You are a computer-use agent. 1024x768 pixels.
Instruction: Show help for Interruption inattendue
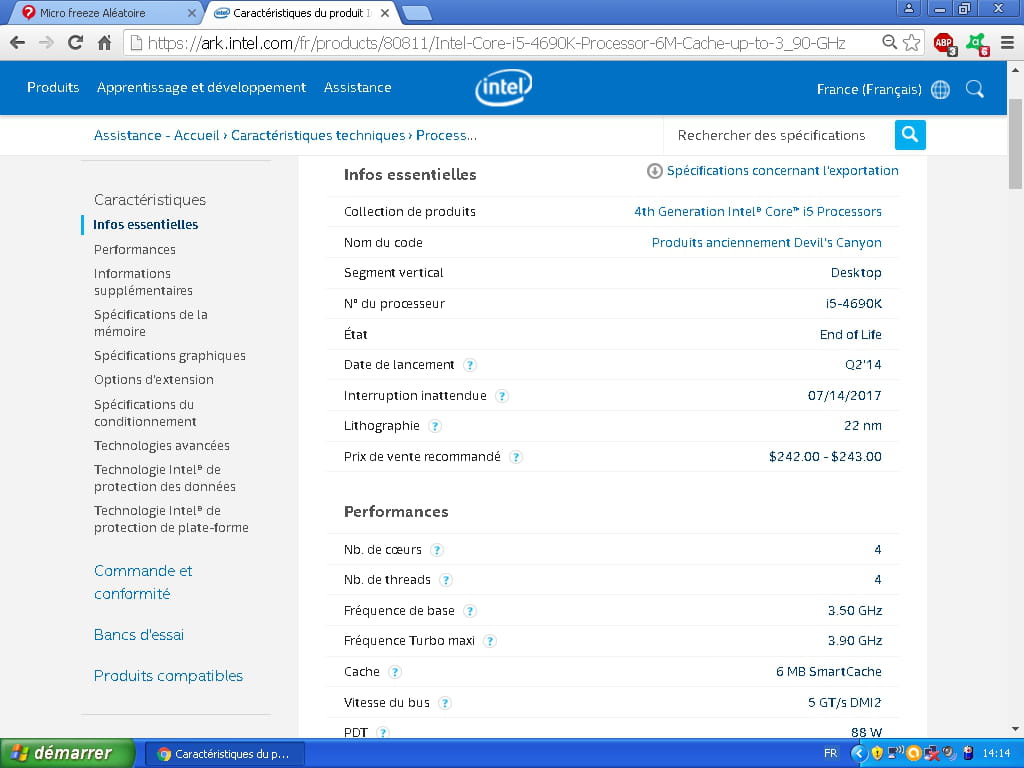pyautogui.click(x=502, y=396)
